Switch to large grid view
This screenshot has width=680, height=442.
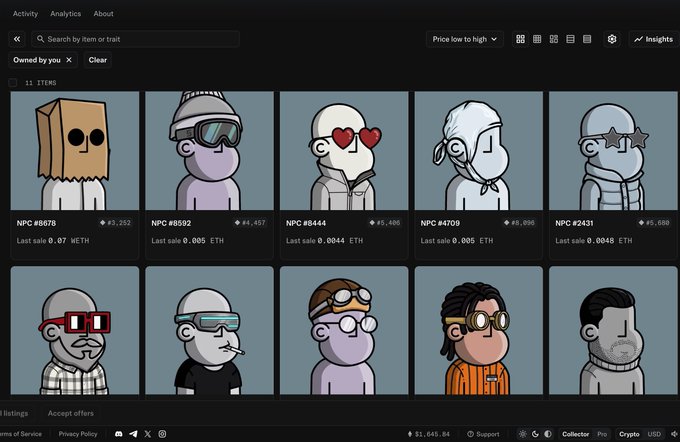click(520, 39)
